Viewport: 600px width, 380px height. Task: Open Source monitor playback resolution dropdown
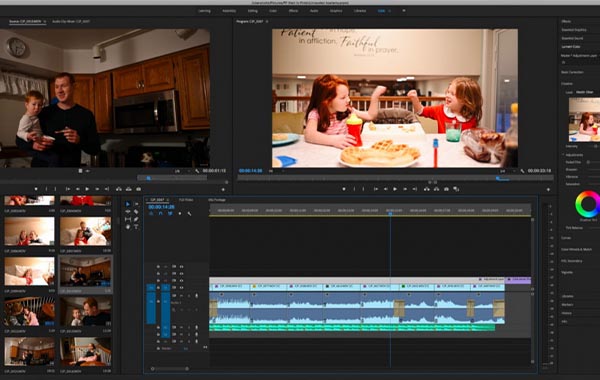181,171
